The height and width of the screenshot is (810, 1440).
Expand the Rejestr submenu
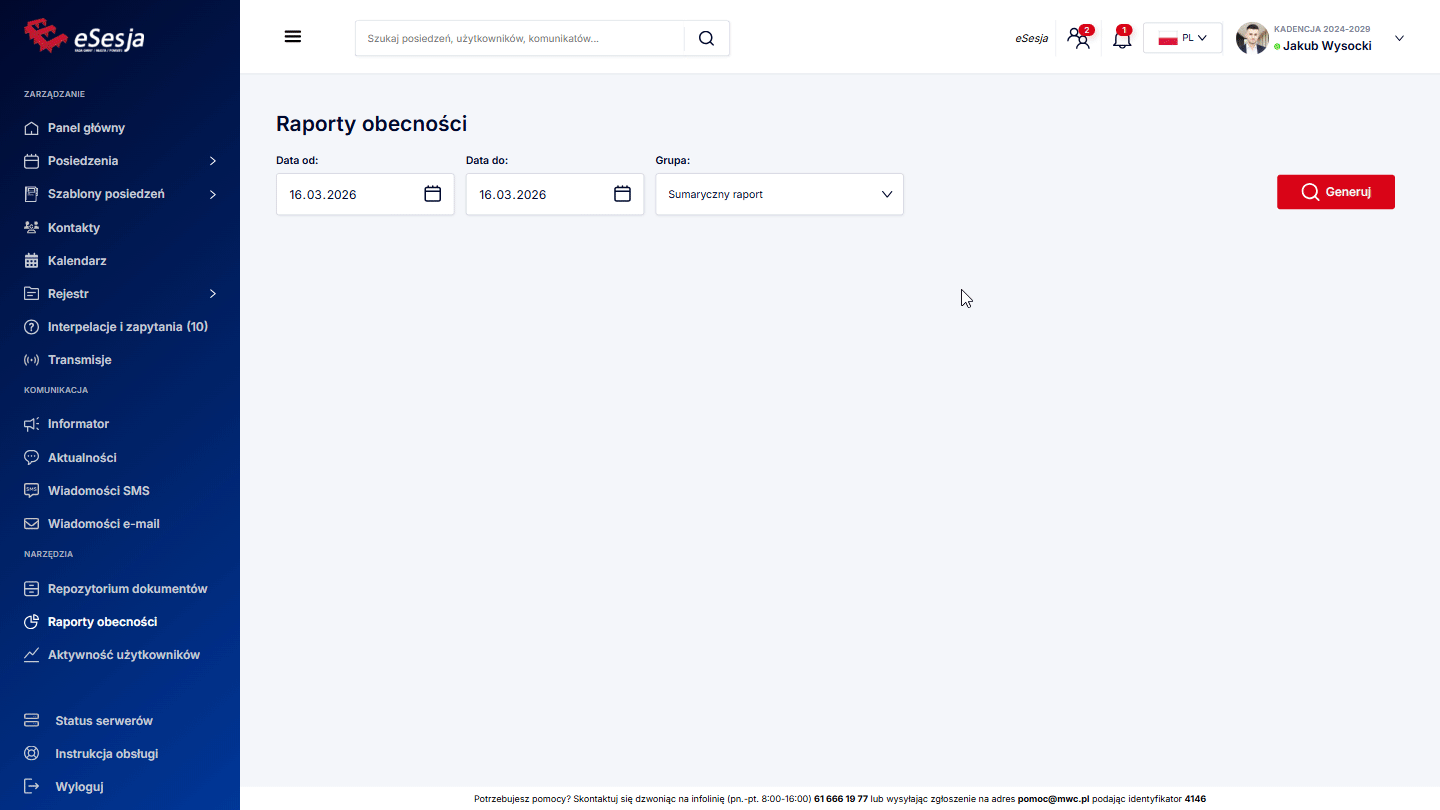212,294
